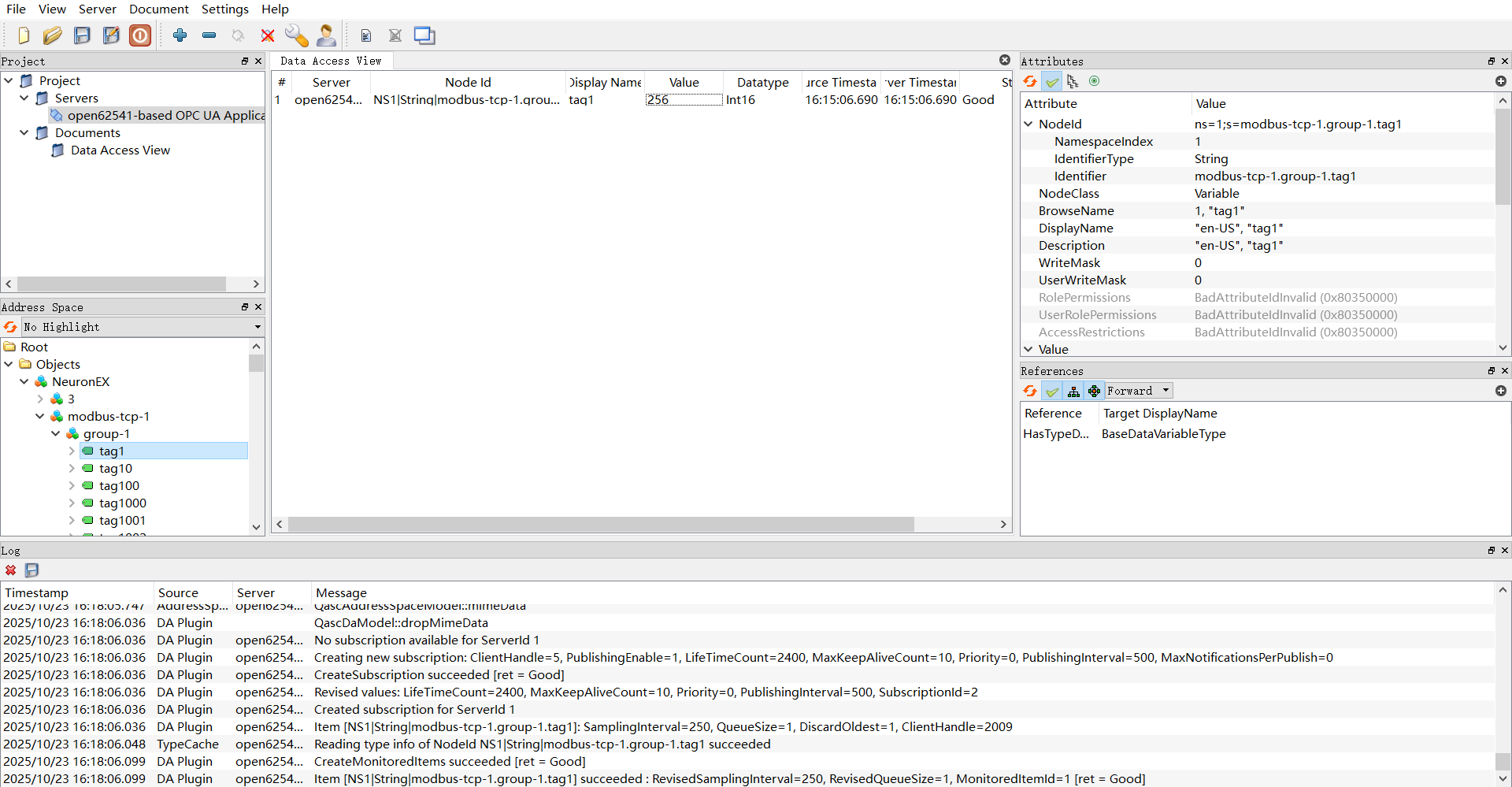Click the Data Access View horizontal scrollbar
This screenshot has height=787, width=1512.
(600, 525)
